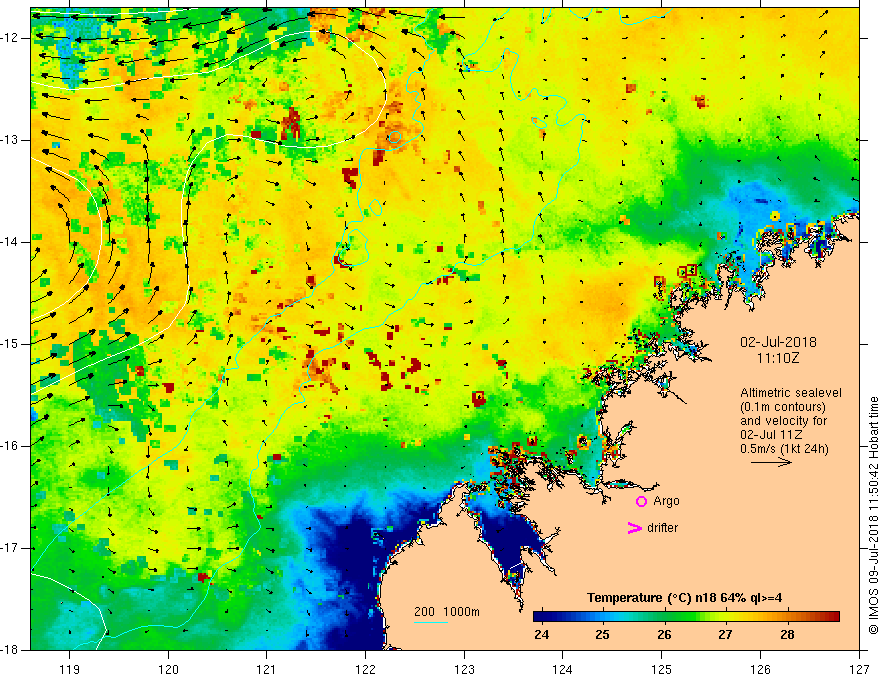
Task: Click the latitude axis label -18
Action: click(11, 649)
